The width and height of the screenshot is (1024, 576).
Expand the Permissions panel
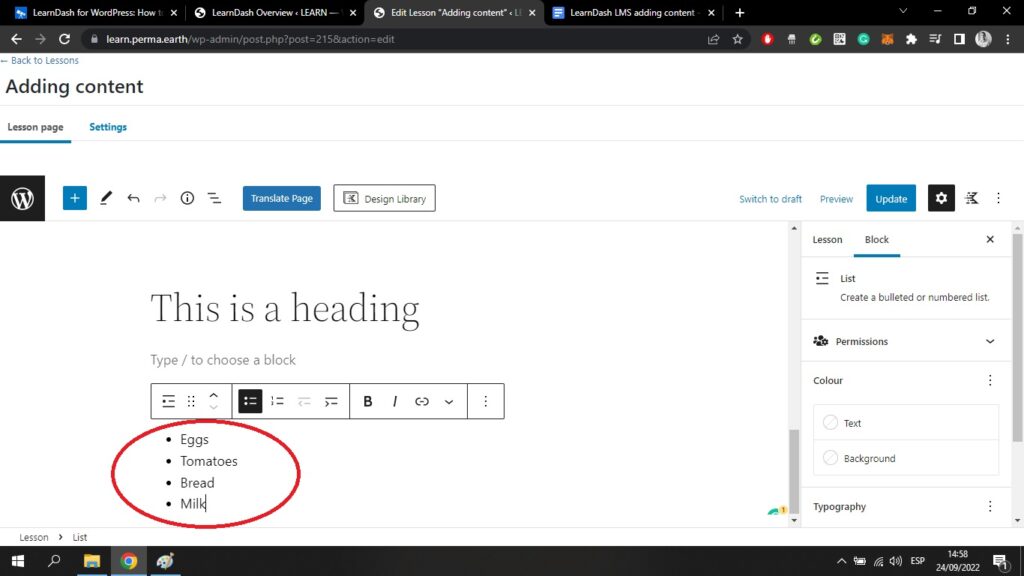990,341
